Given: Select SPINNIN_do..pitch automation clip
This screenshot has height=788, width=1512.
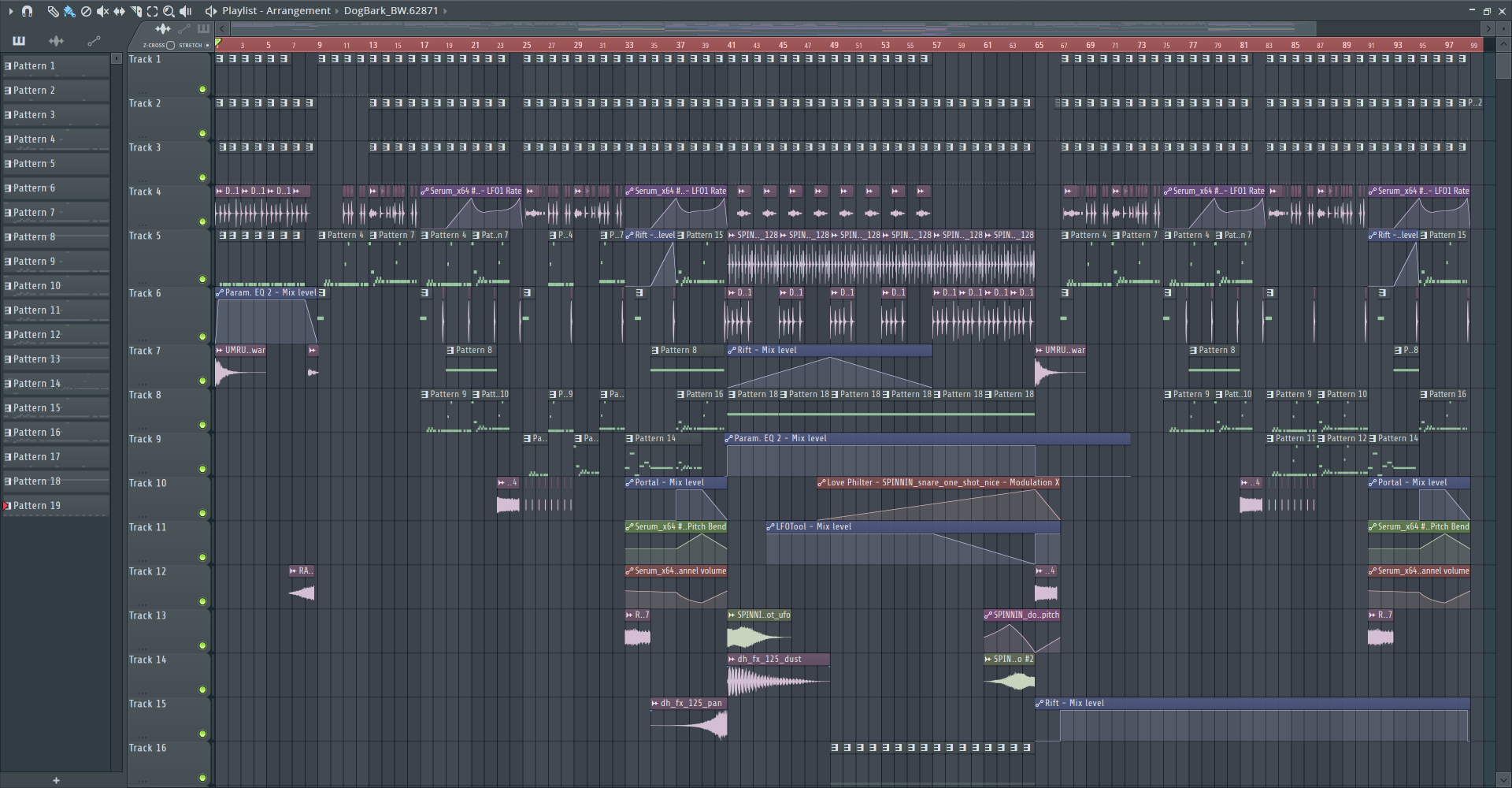Looking at the screenshot, I should pyautogui.click(x=1021, y=630).
